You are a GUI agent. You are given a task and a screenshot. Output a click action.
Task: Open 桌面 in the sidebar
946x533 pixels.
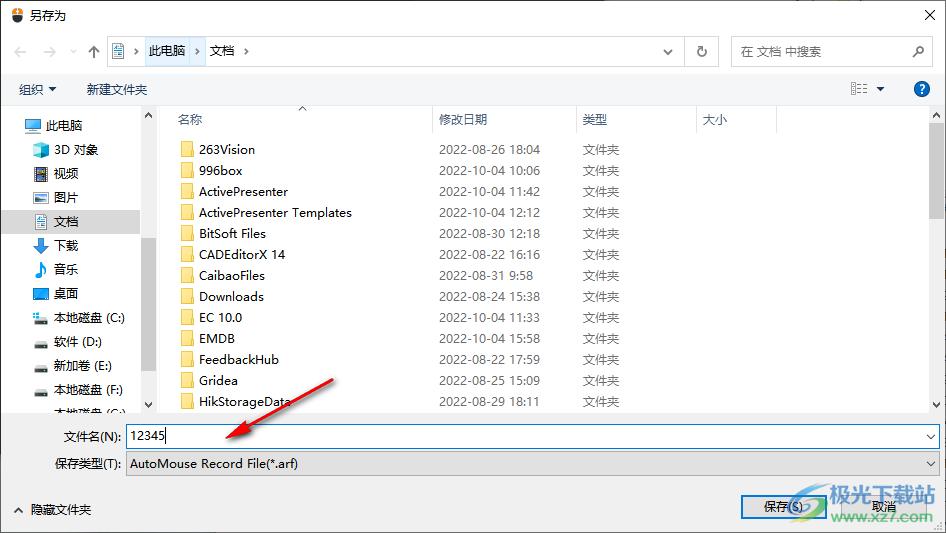56,293
